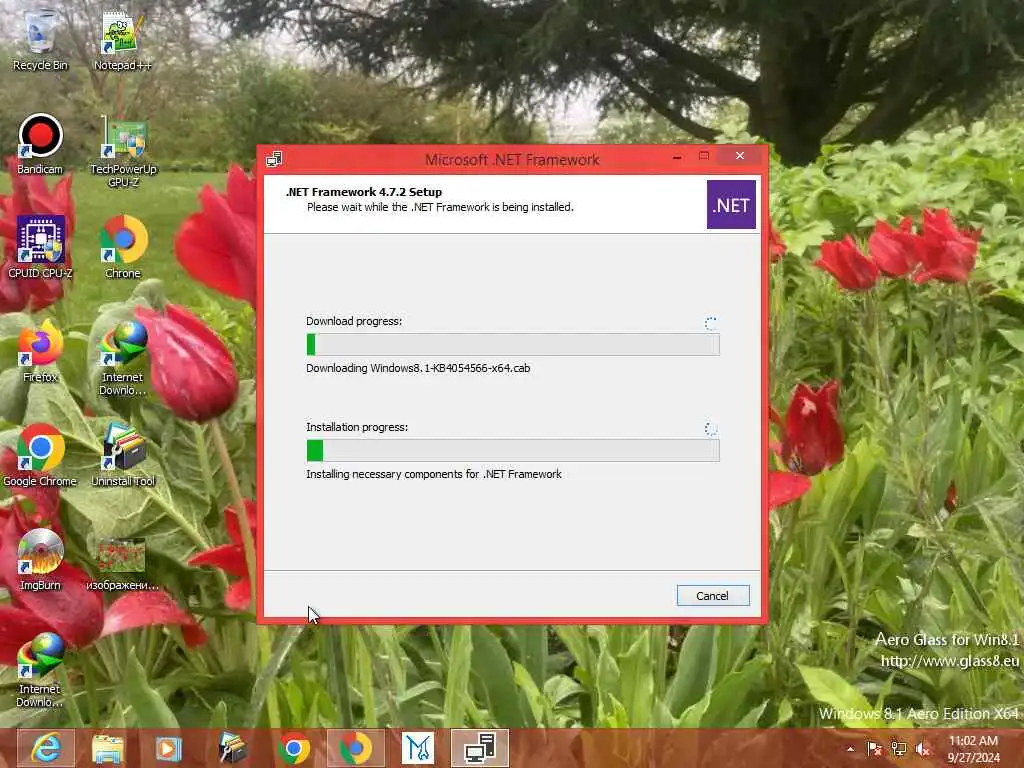This screenshot has height=768, width=1024.
Task: Close the Microsoft .NET Framework window
Action: [x=739, y=155]
